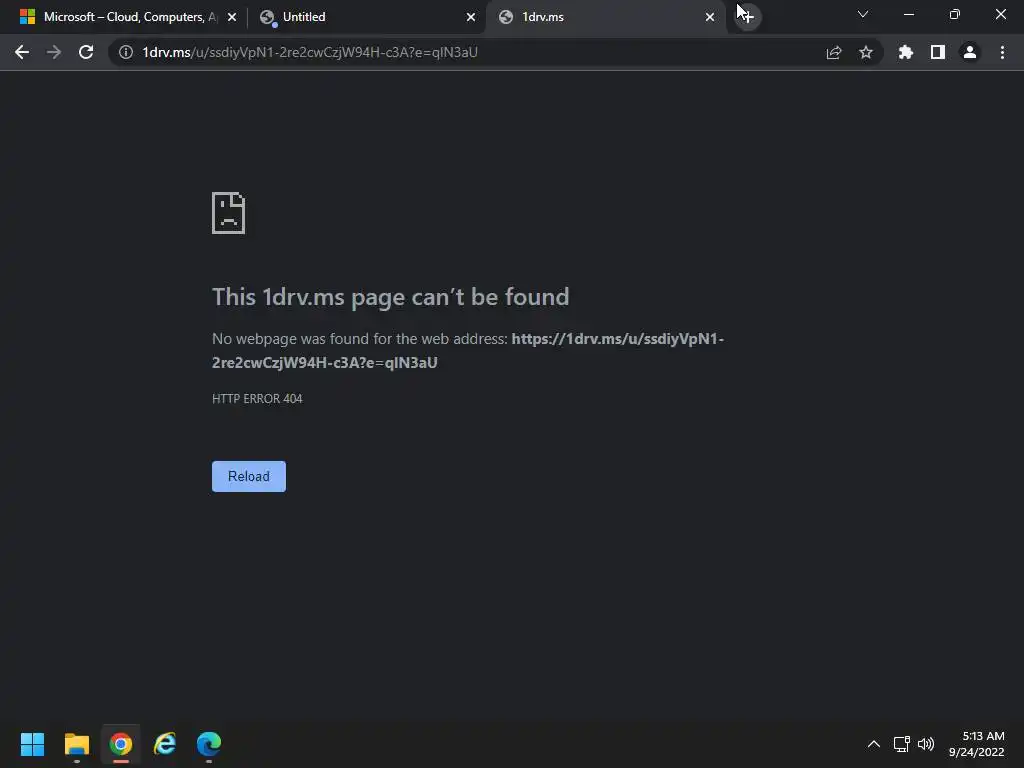Close the Chrome window
1024x768 pixels.
[x=1000, y=14]
